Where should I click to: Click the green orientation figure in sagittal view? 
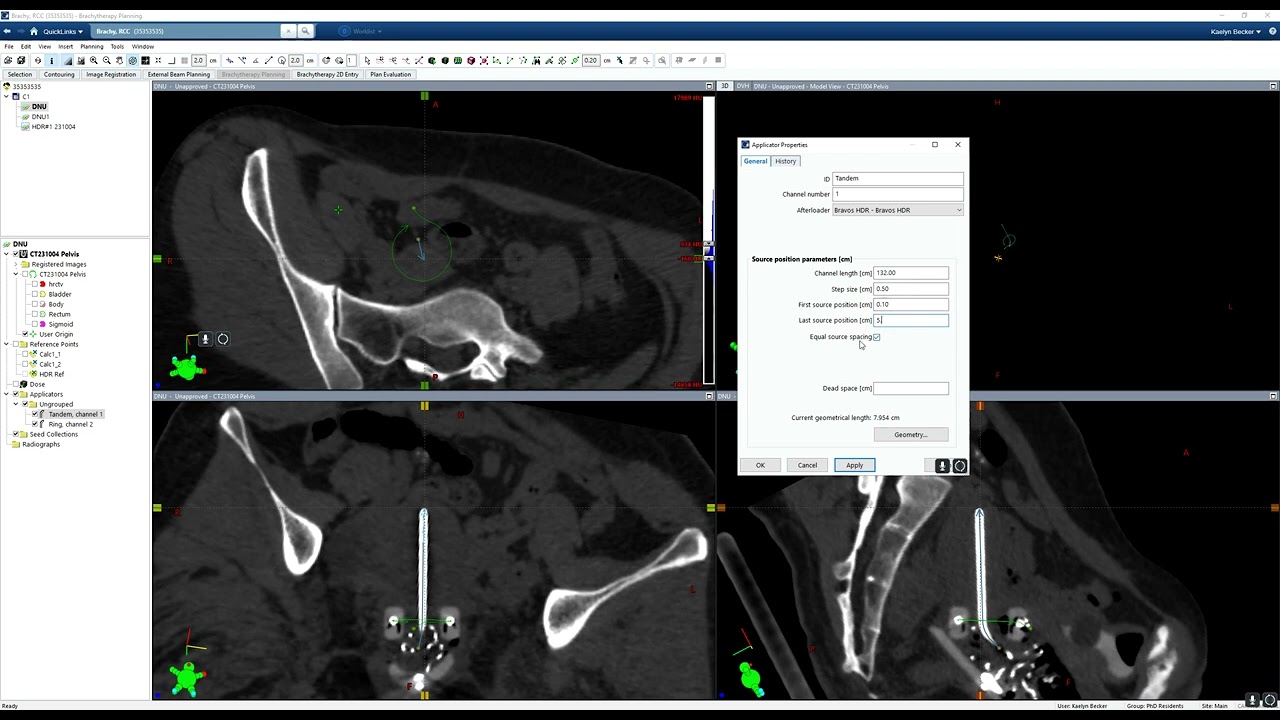tap(750, 677)
